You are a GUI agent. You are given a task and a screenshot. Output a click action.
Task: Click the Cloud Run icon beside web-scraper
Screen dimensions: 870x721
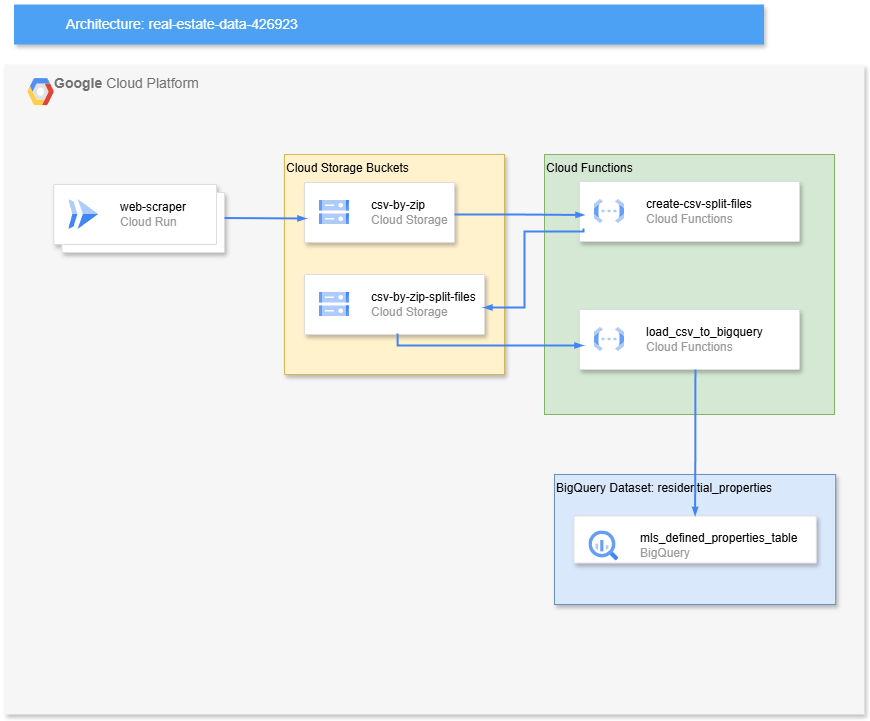pos(83,214)
